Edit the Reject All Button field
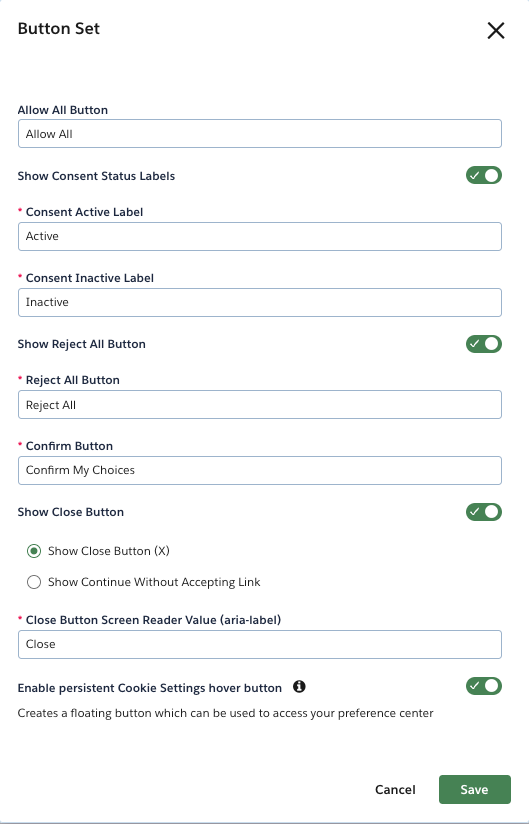The height and width of the screenshot is (824, 529). [260, 405]
